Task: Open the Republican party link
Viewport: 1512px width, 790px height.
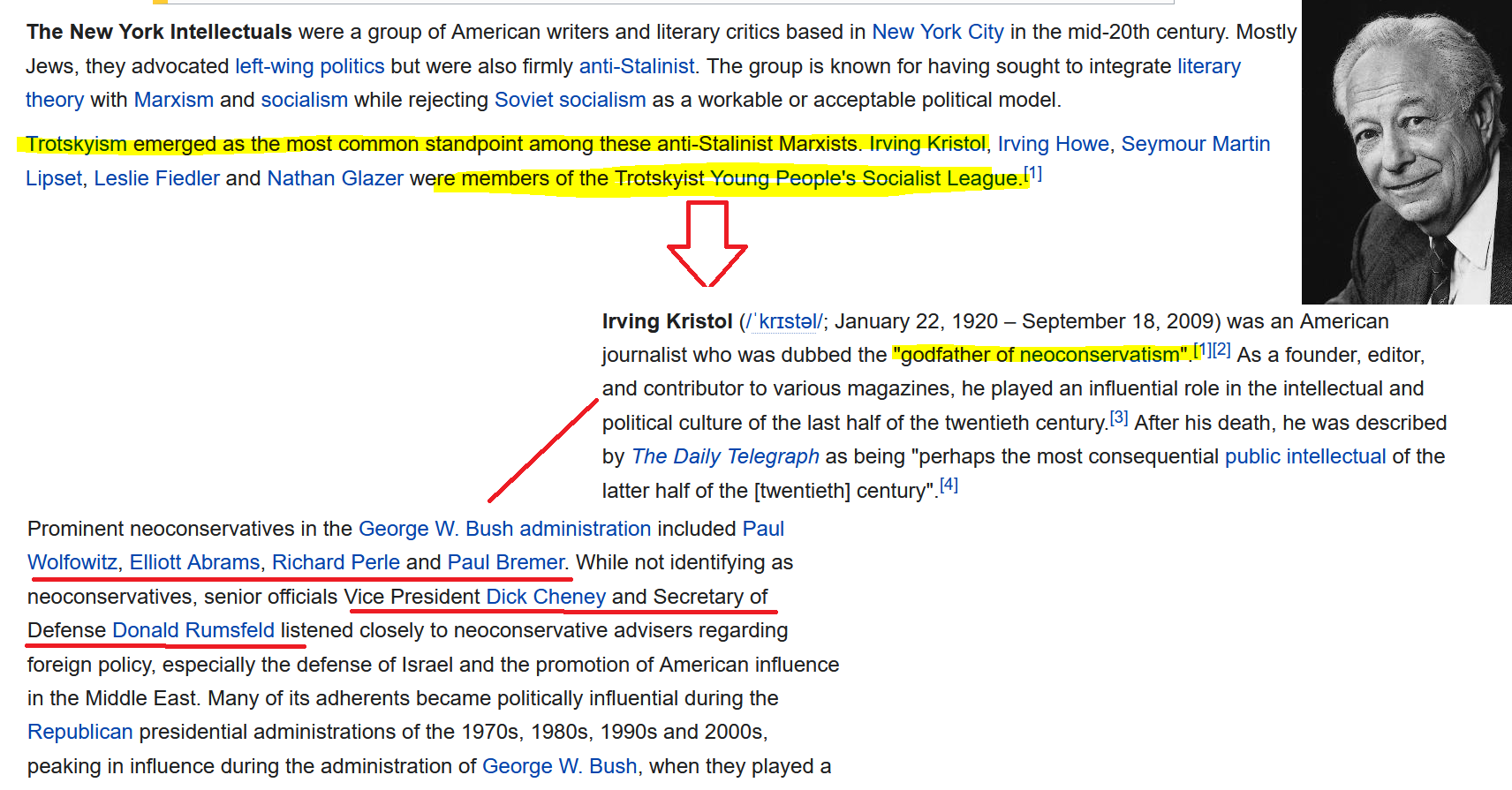Action: 80,732
